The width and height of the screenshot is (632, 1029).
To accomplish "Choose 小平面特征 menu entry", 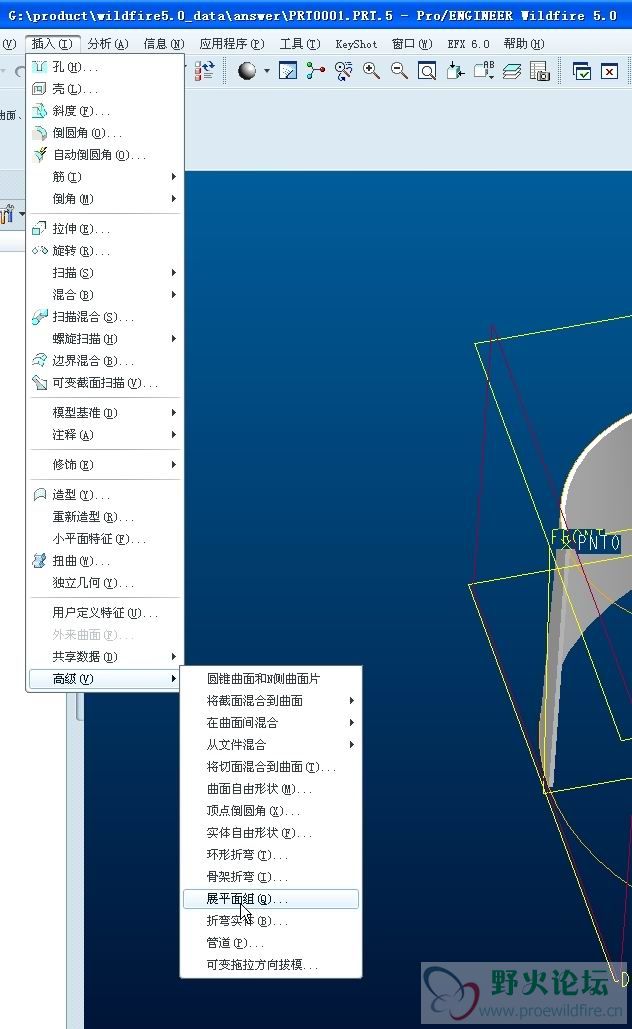I will click(105, 539).
